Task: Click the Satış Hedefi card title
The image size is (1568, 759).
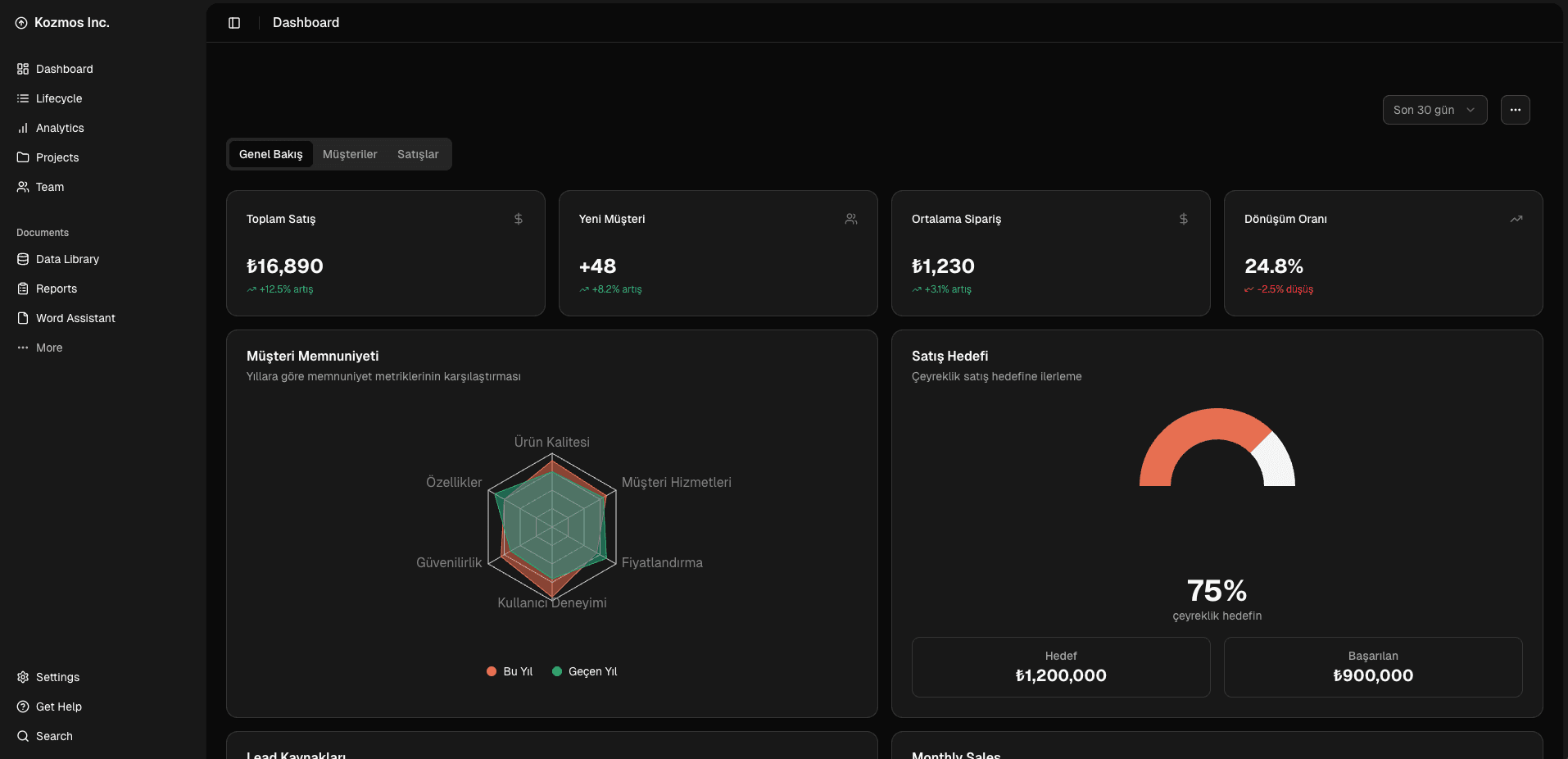Action: pos(950,356)
